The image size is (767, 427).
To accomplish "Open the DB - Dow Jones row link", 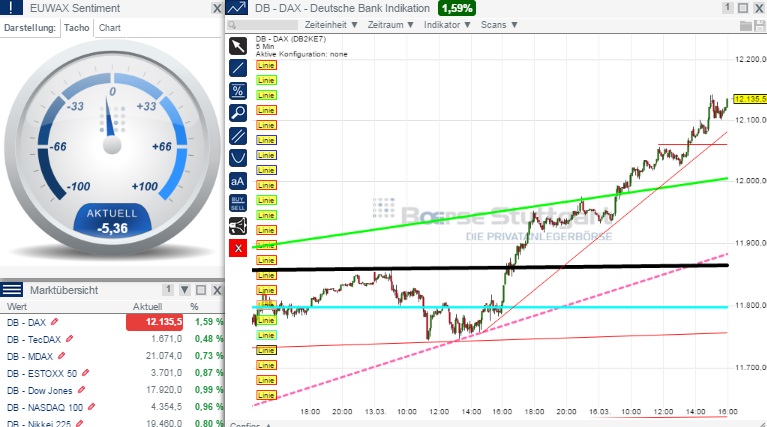I will 40,391.
